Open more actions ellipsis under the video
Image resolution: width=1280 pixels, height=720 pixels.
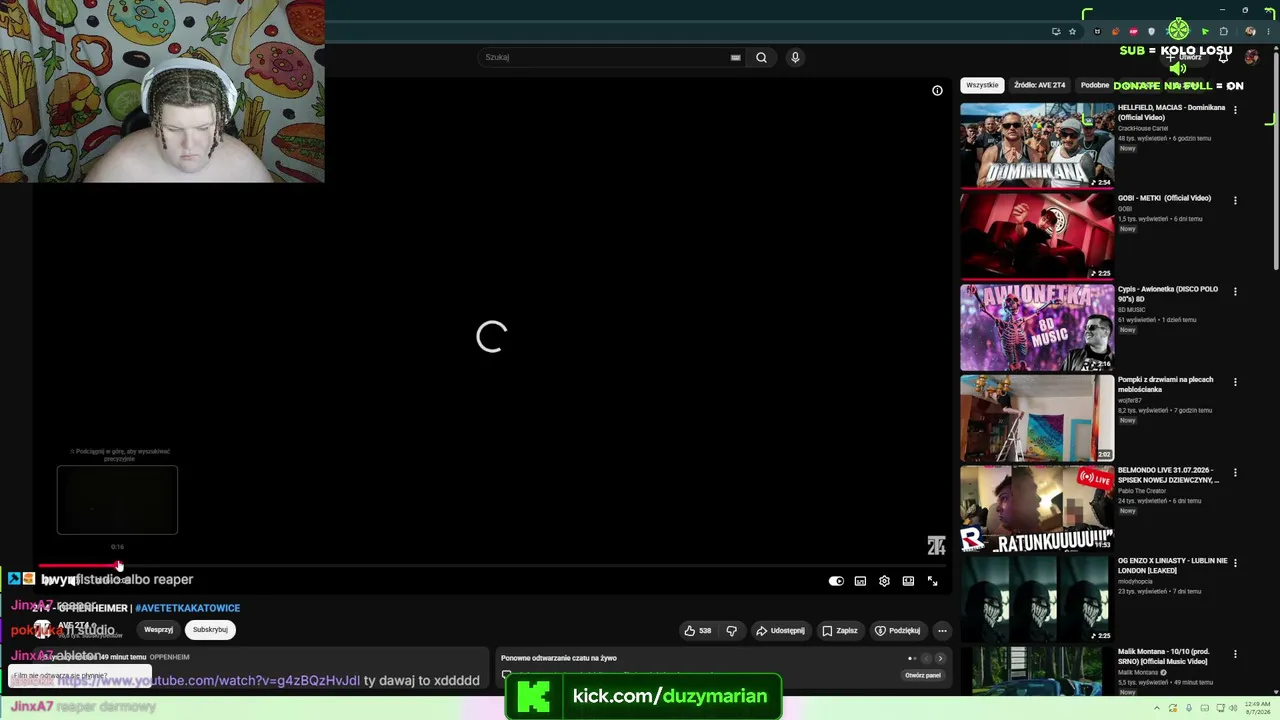(x=942, y=631)
